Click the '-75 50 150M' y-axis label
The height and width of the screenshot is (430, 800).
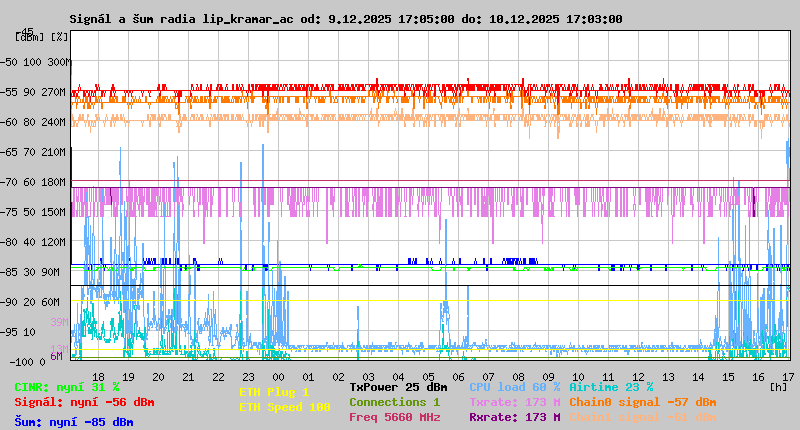tap(34, 212)
